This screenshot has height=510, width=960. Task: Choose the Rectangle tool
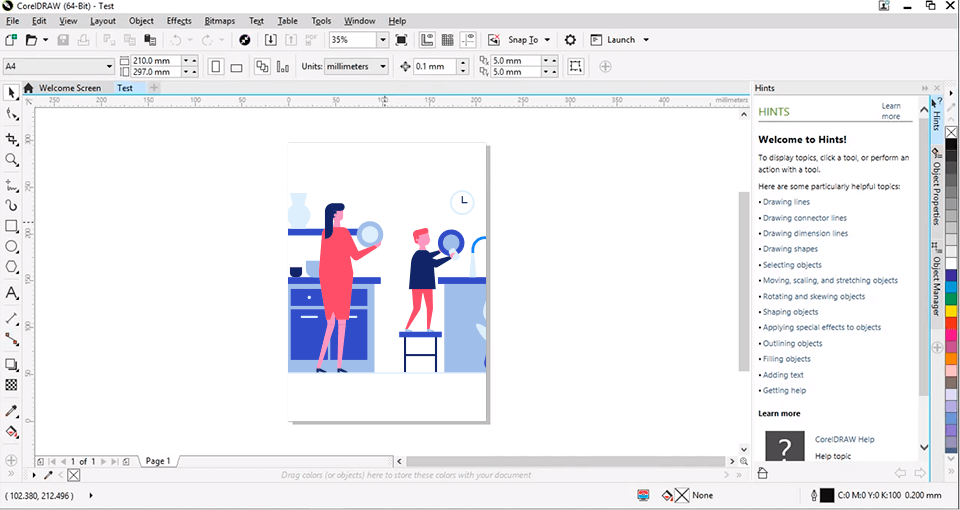click(x=12, y=226)
